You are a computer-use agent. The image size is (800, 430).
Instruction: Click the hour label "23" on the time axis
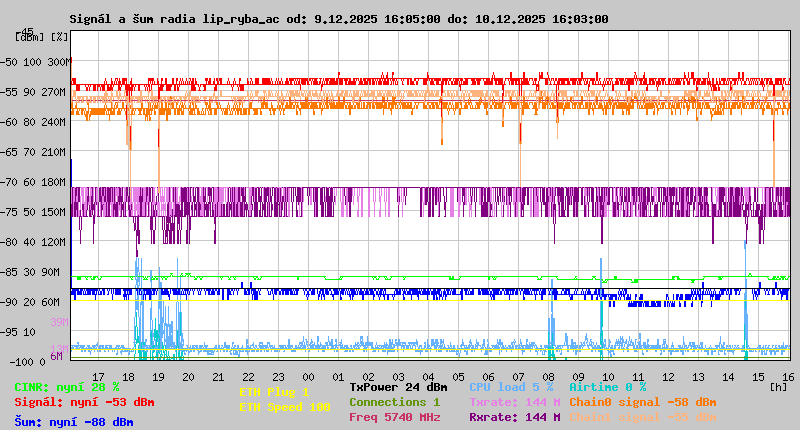279,377
